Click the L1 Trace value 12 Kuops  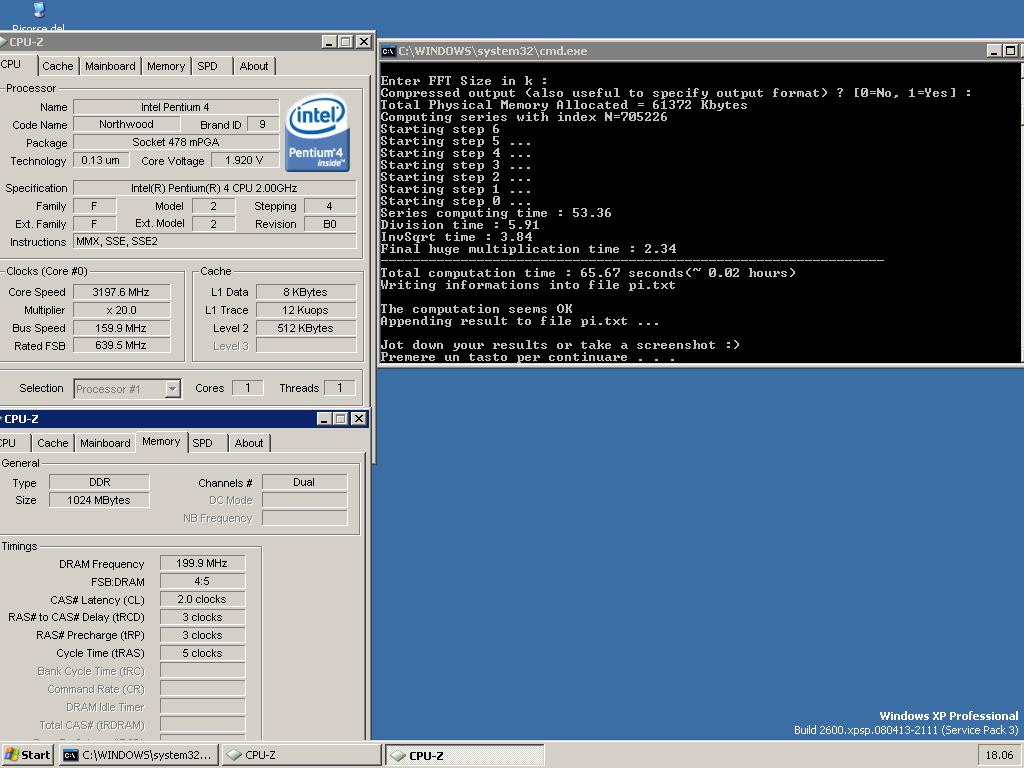point(306,310)
